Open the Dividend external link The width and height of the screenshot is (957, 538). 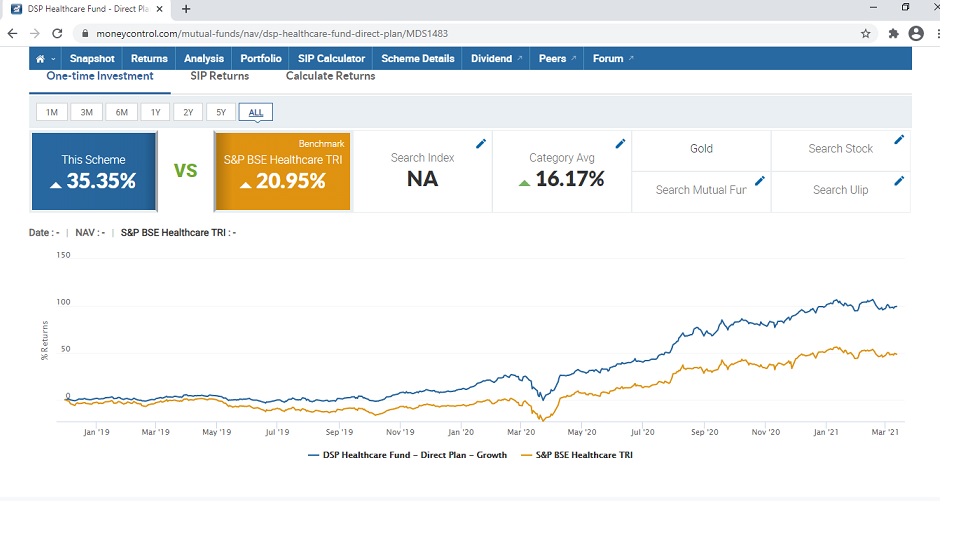click(496, 59)
